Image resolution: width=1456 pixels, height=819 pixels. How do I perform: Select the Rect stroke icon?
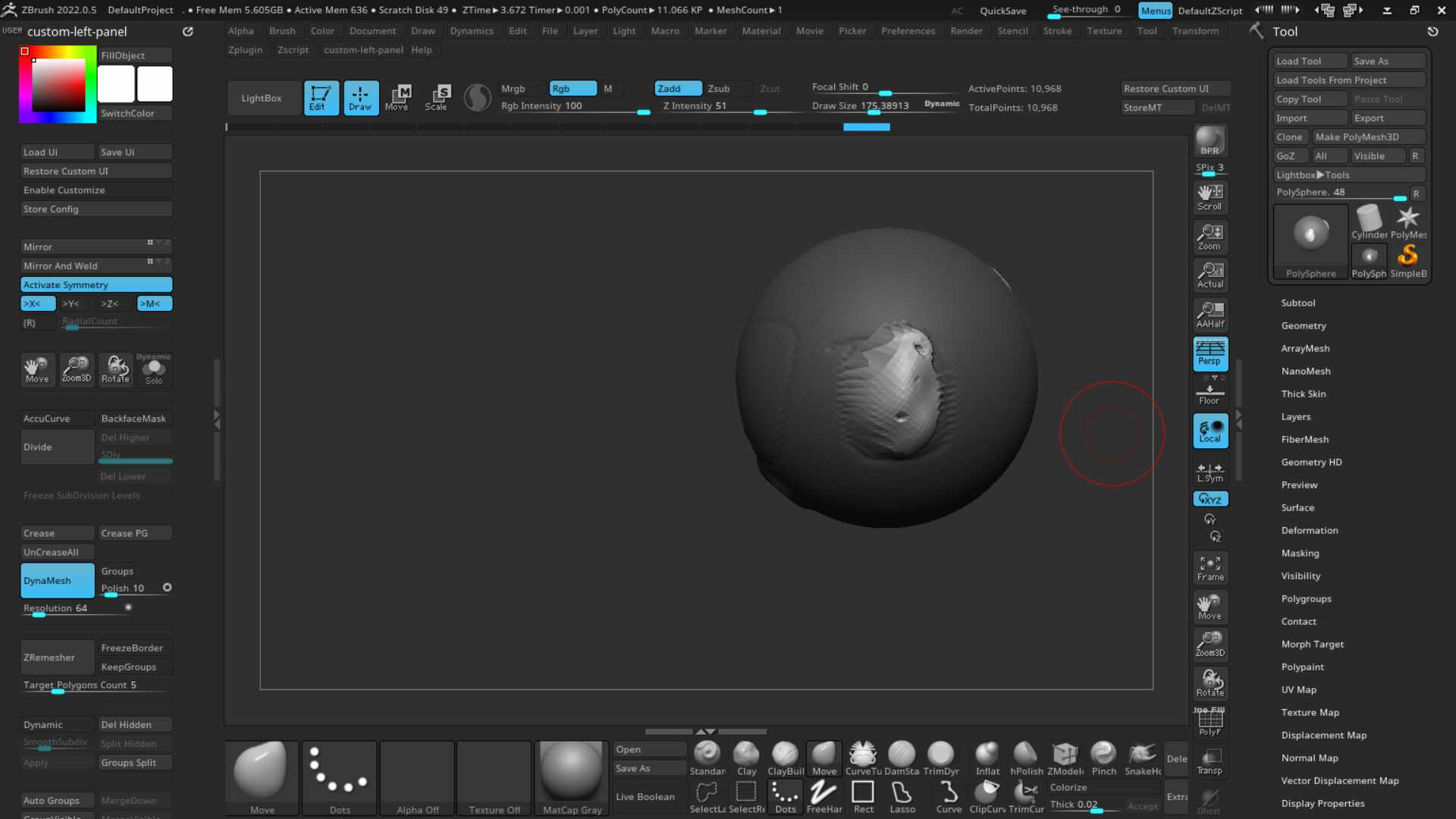coord(863,798)
